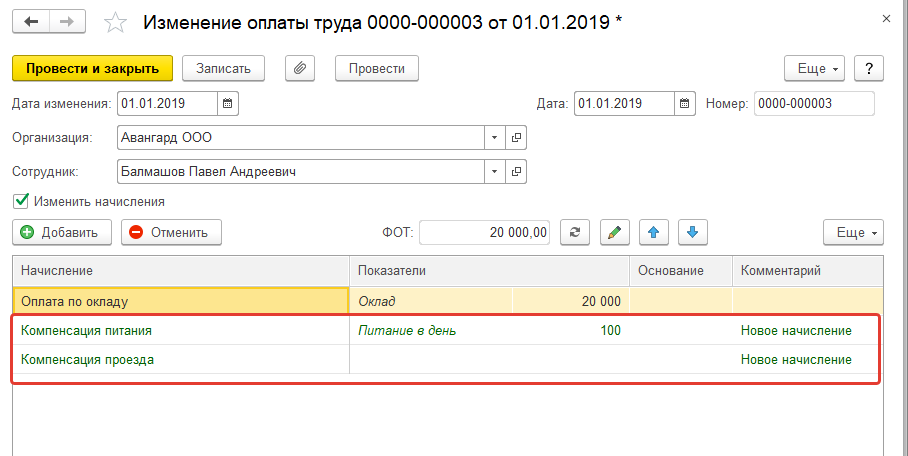This screenshot has width=908, height=456.
Task: Click the Записать button
Action: tap(224, 68)
